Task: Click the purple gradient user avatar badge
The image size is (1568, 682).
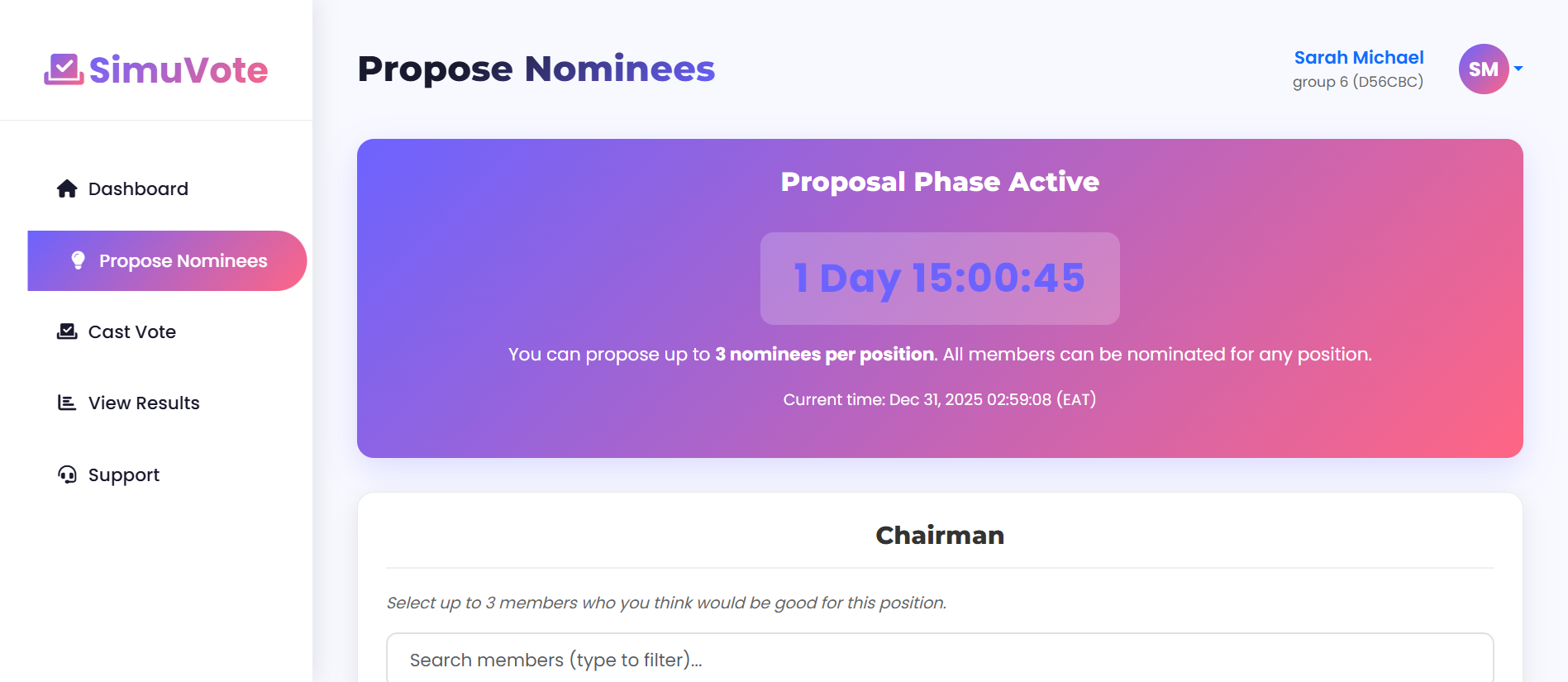Action: coord(1483,69)
